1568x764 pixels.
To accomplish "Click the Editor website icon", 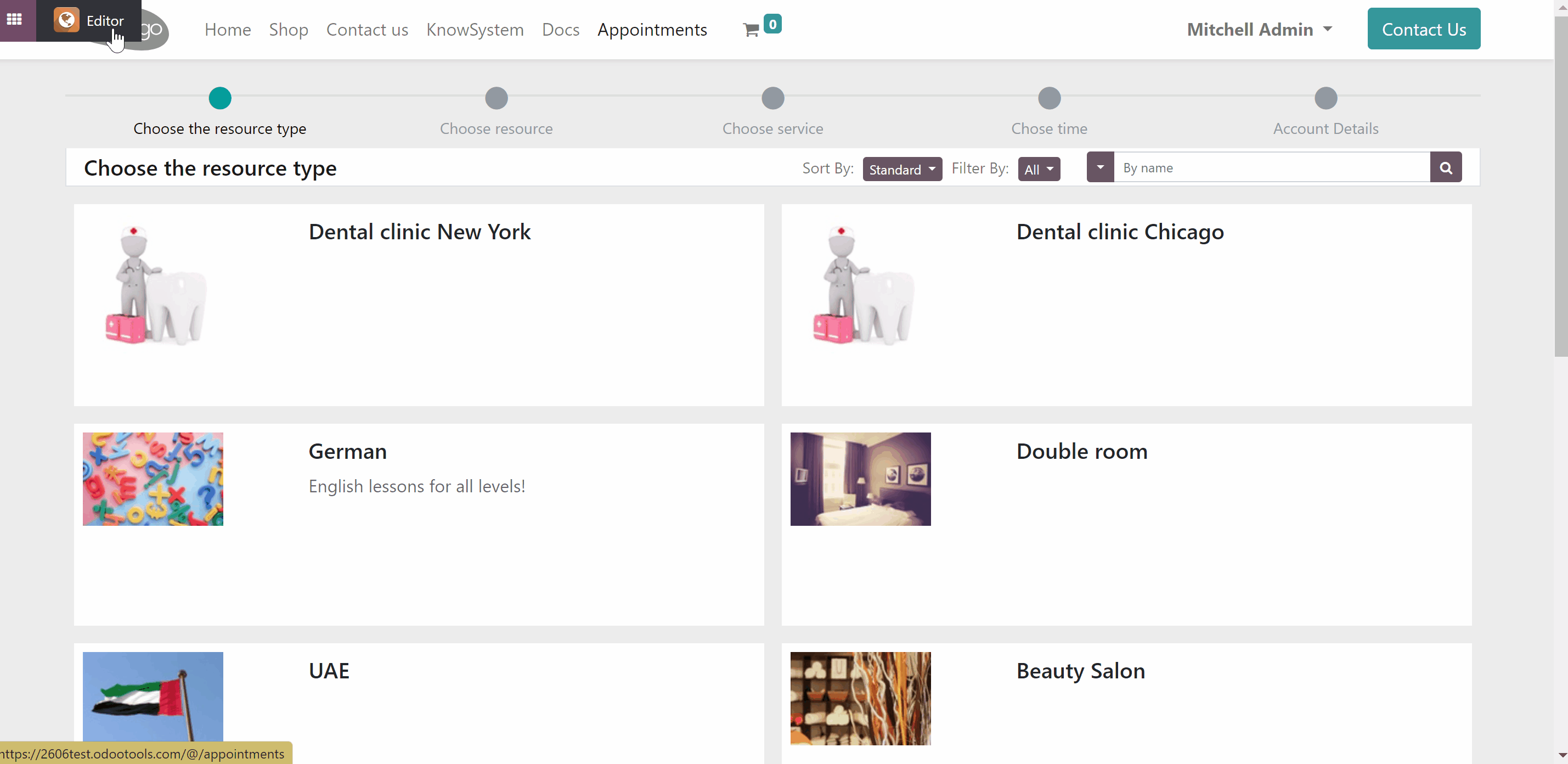I will point(66,20).
